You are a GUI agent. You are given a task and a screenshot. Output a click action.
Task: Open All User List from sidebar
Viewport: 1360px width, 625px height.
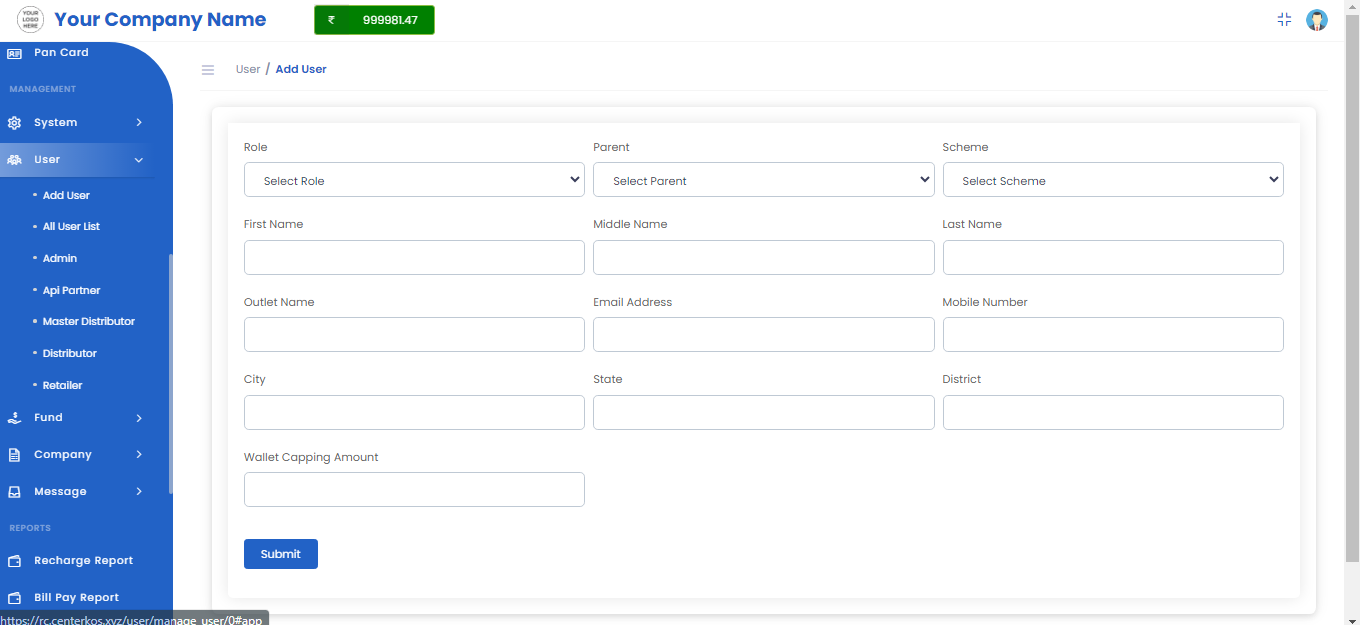pyautogui.click(x=71, y=227)
